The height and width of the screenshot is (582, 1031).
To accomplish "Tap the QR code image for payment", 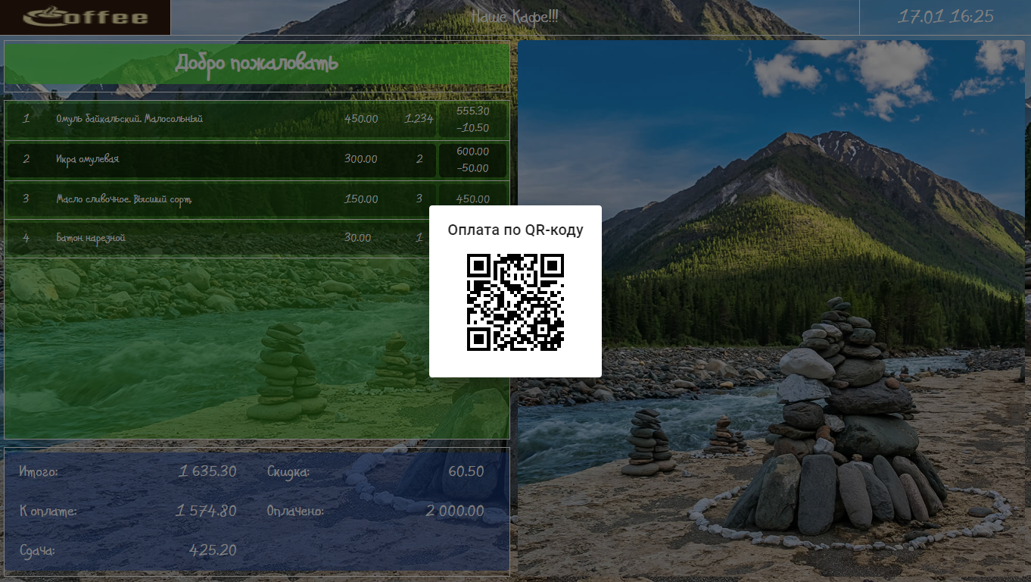I will pos(516,303).
